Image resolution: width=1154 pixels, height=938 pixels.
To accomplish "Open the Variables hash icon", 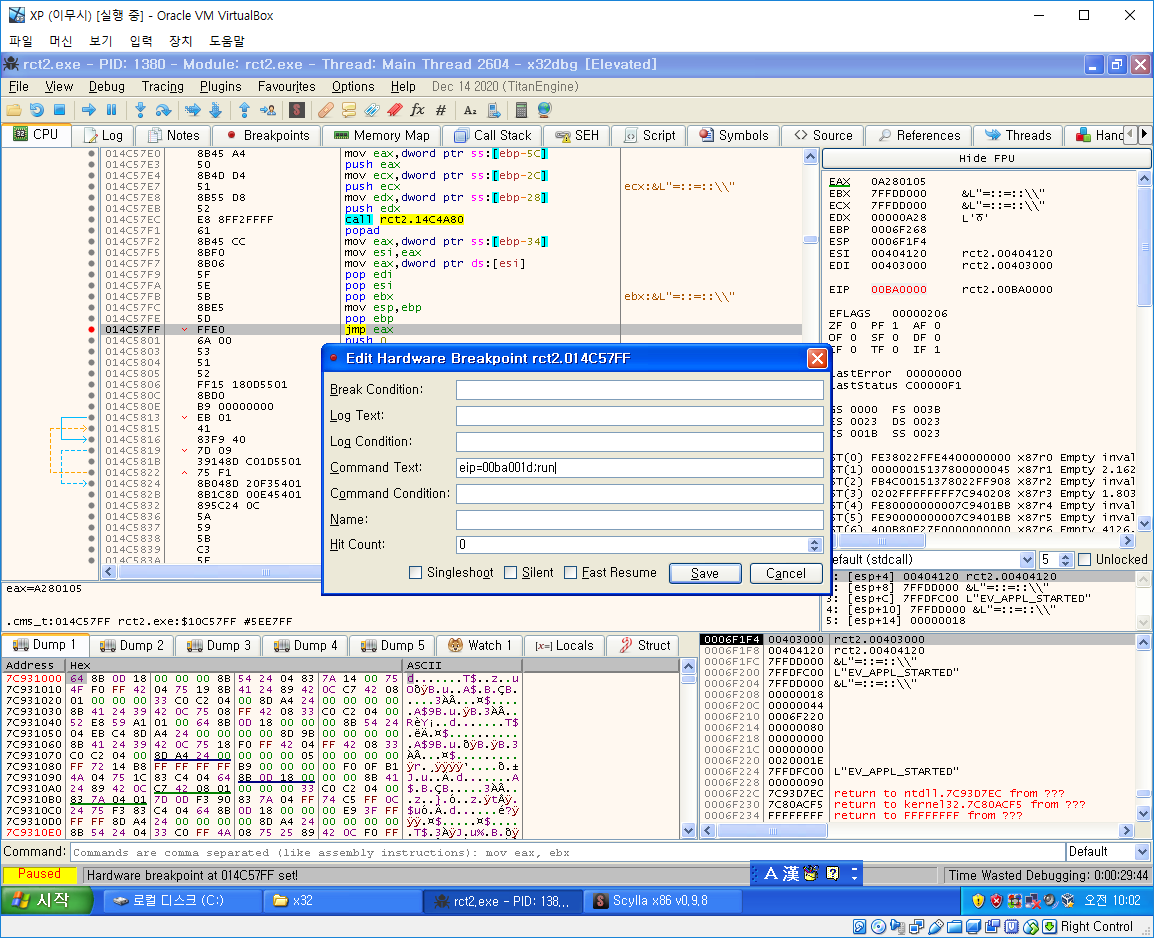I will click(x=441, y=110).
